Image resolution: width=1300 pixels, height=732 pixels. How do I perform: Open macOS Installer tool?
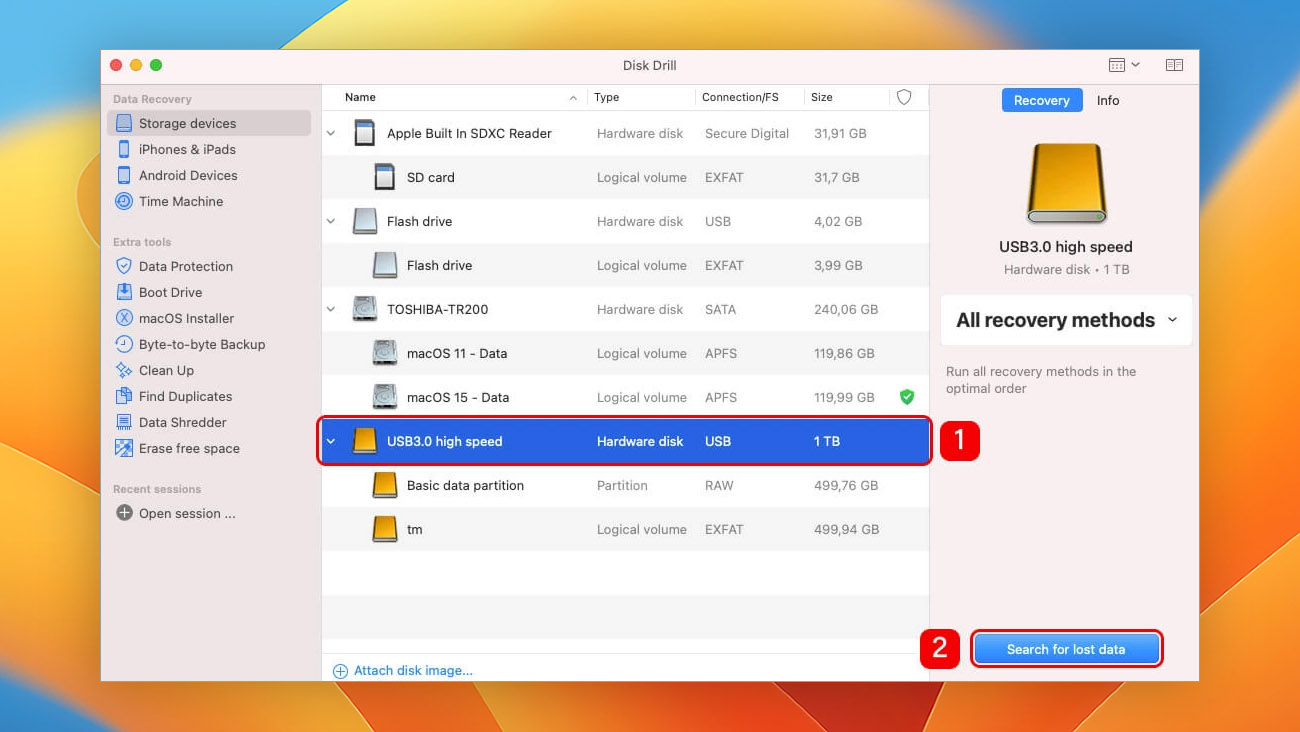click(x=186, y=318)
